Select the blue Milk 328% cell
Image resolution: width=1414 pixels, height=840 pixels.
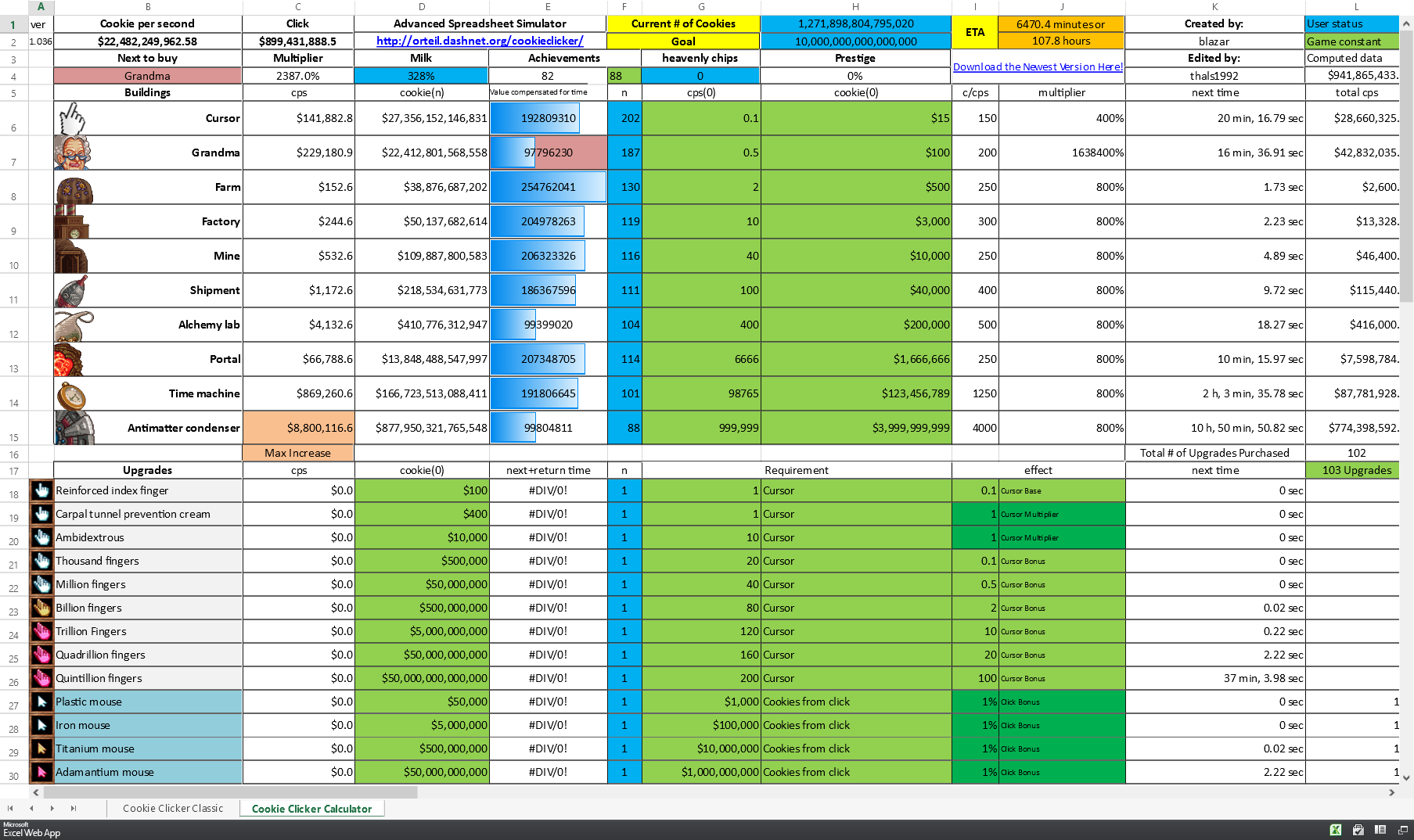422,76
